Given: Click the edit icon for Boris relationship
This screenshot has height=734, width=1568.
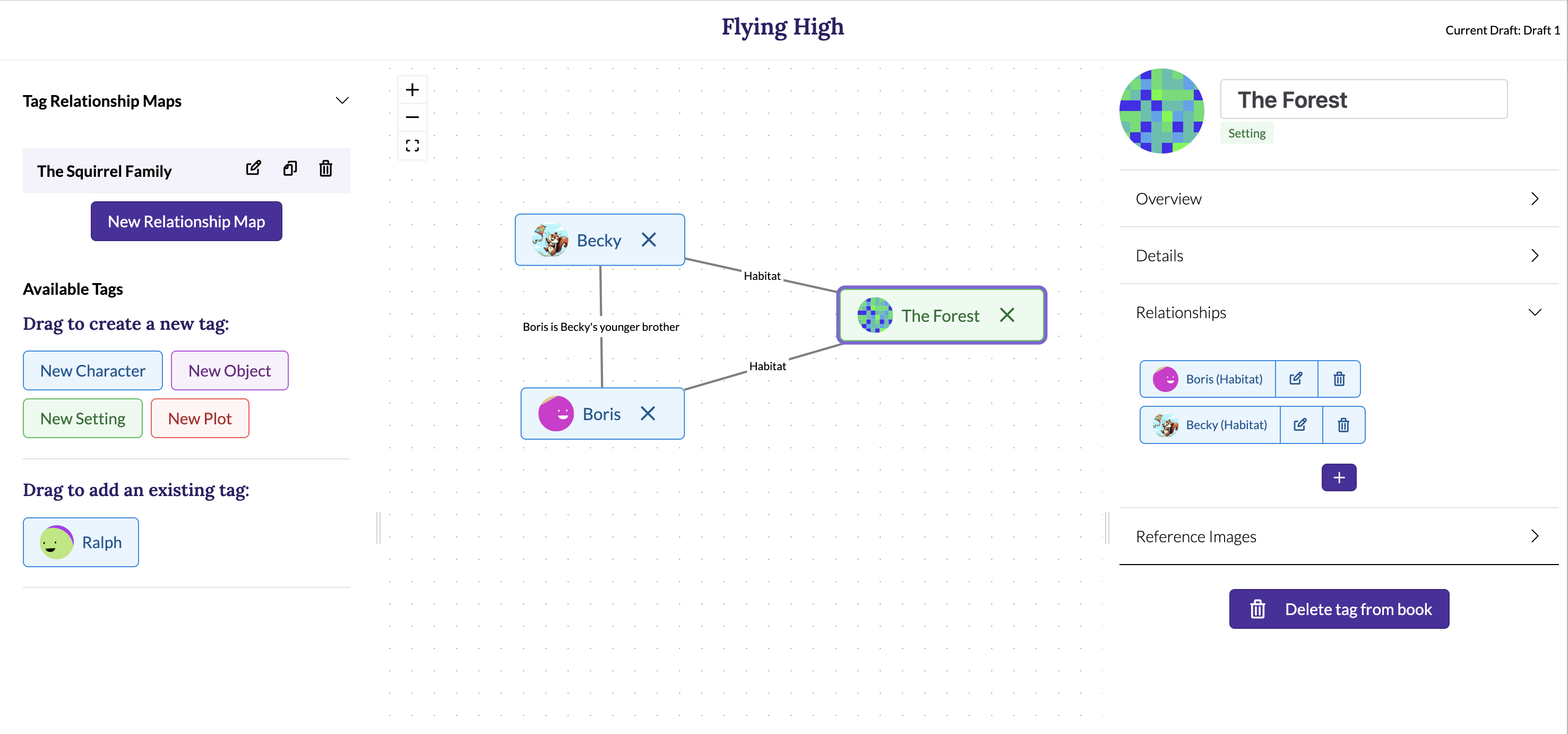Looking at the screenshot, I should click(1297, 378).
